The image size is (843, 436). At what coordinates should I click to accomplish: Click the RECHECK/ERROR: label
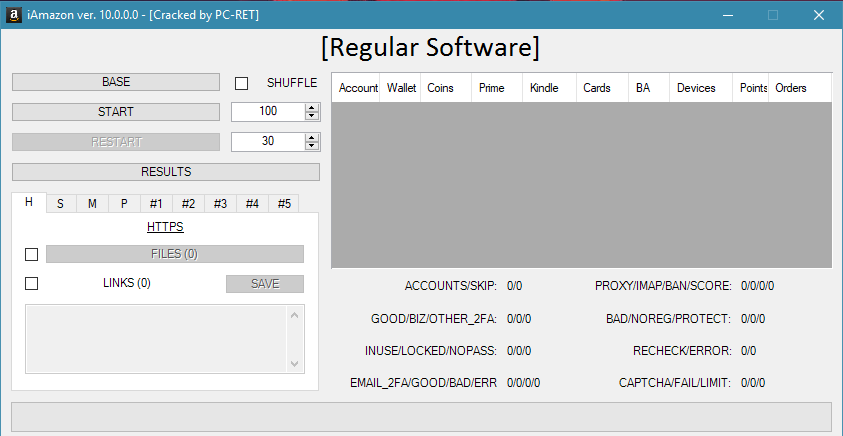click(682, 351)
